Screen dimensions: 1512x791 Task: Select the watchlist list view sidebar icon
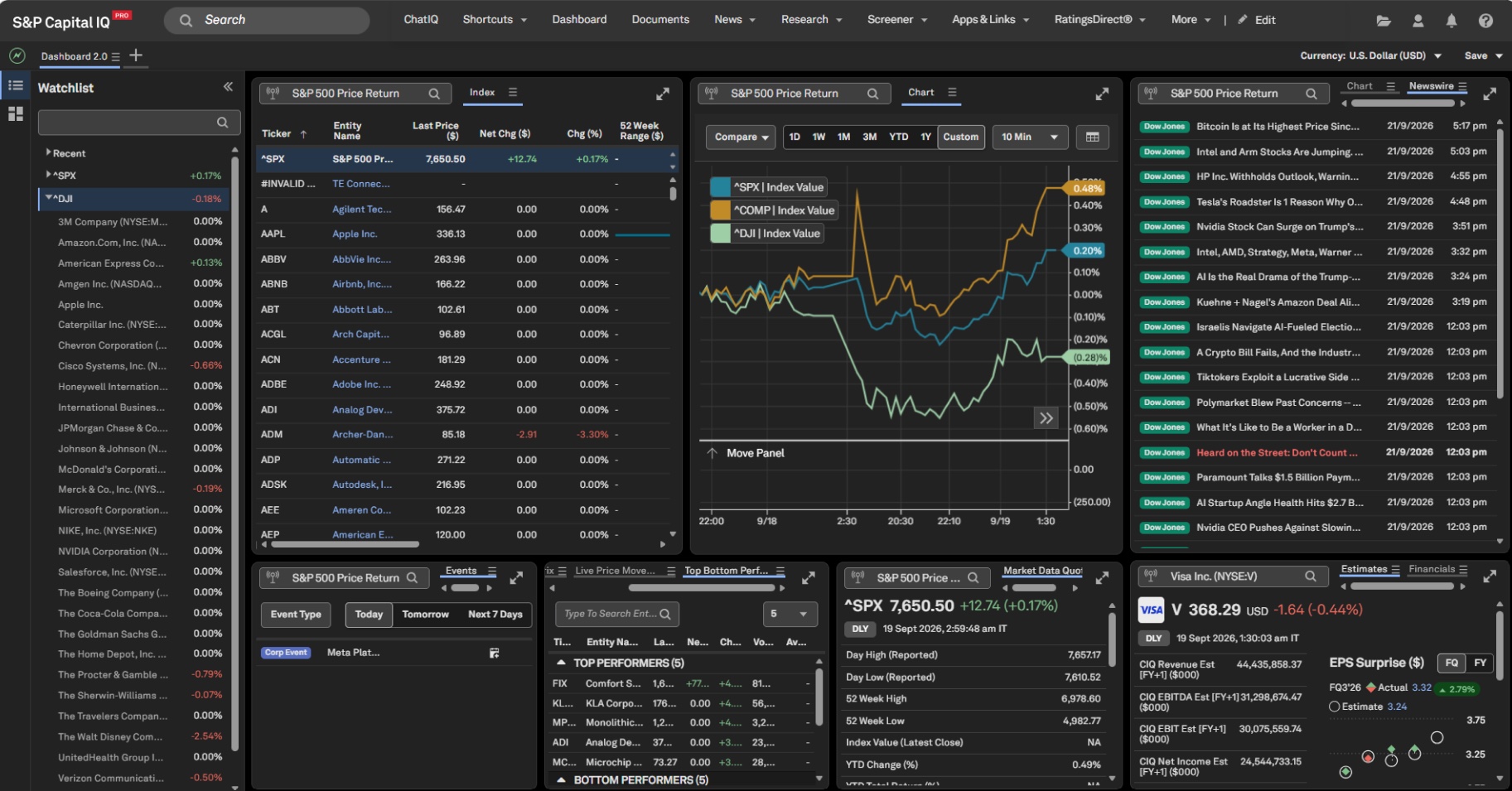click(16, 85)
